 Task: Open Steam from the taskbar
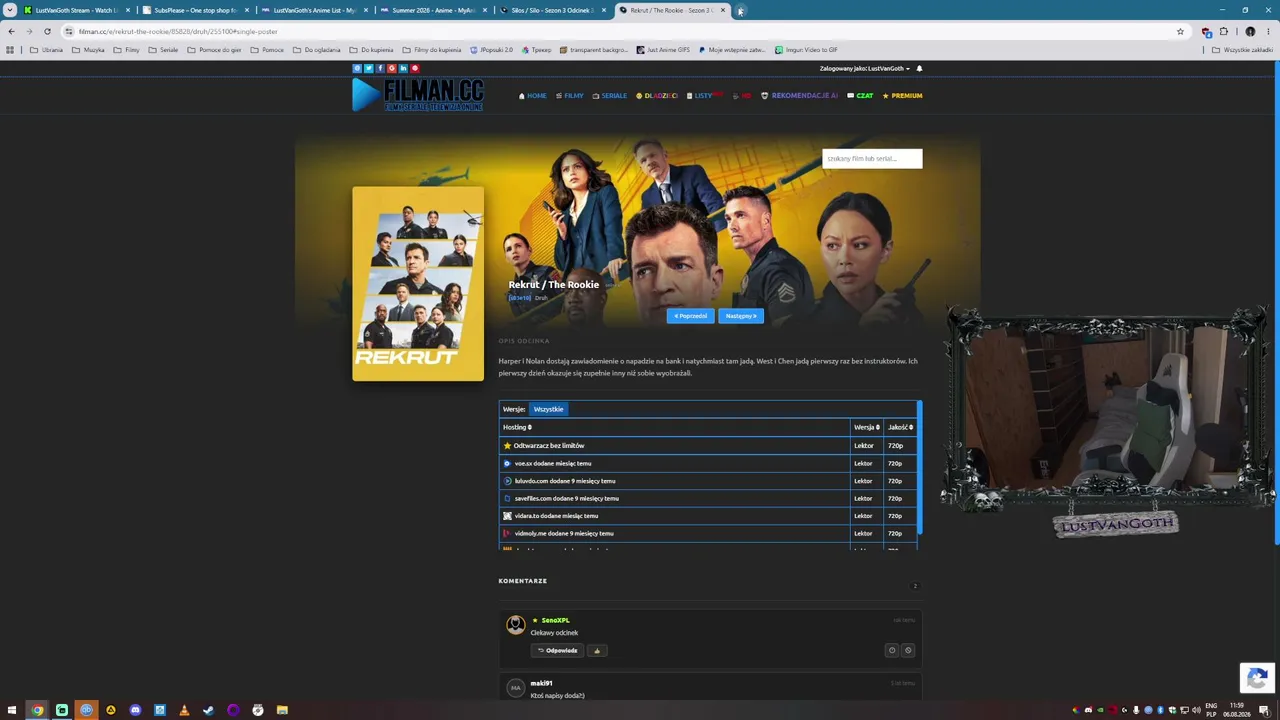pos(208,710)
